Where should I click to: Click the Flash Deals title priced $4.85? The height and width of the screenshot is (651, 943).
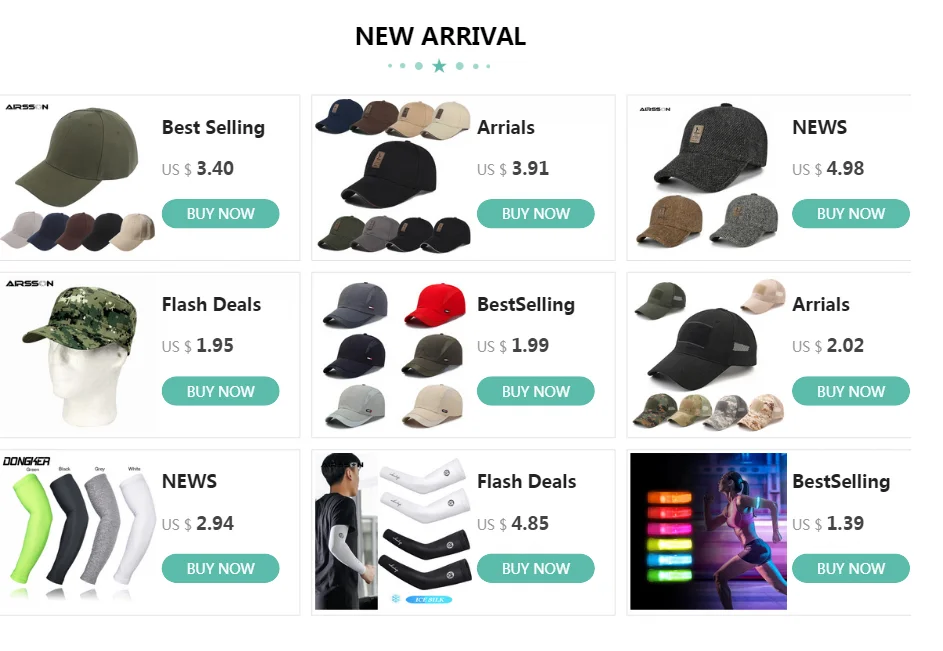[526, 481]
